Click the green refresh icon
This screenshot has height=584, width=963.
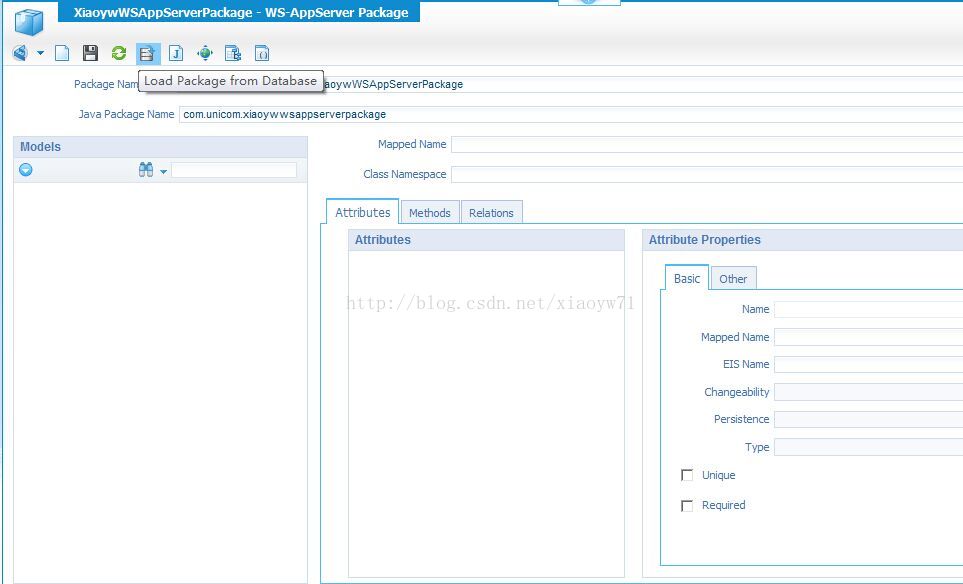coord(119,53)
